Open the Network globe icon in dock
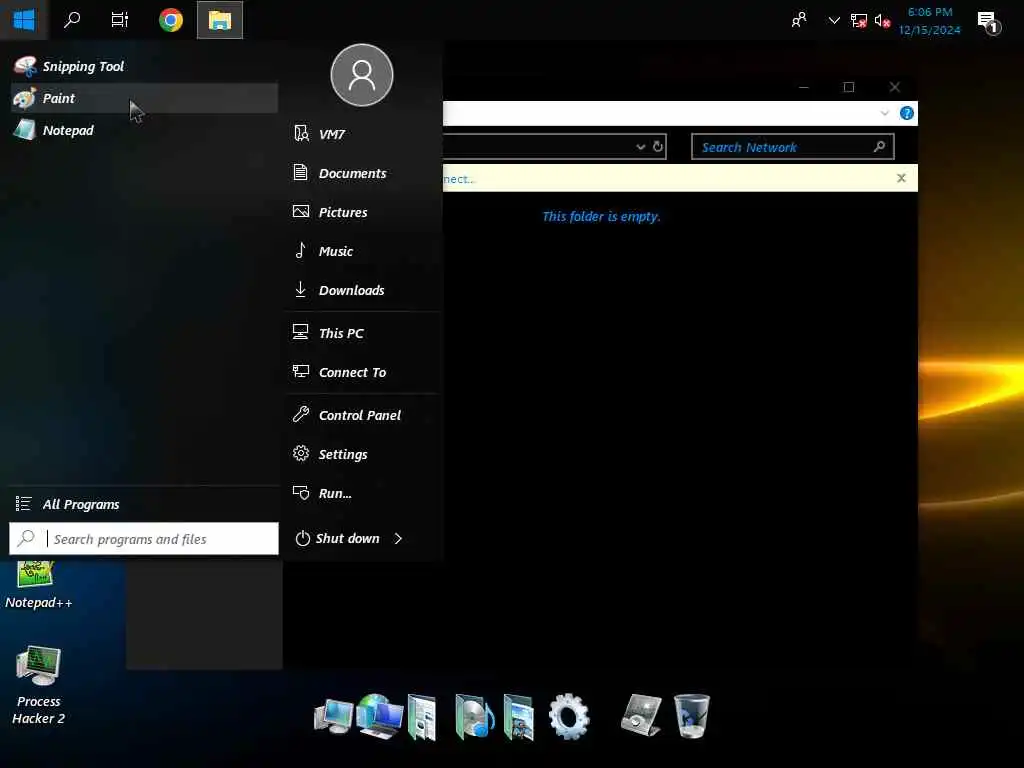1024x768 pixels. click(x=379, y=717)
